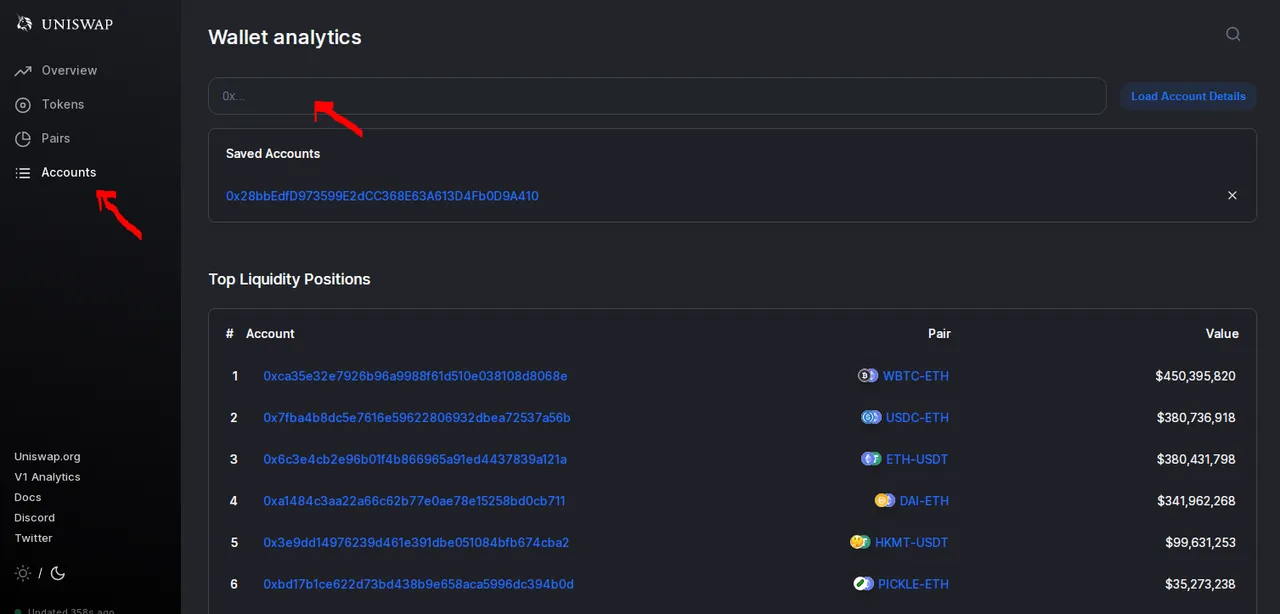
Task: Open the Twitter link
Action: pos(33,538)
